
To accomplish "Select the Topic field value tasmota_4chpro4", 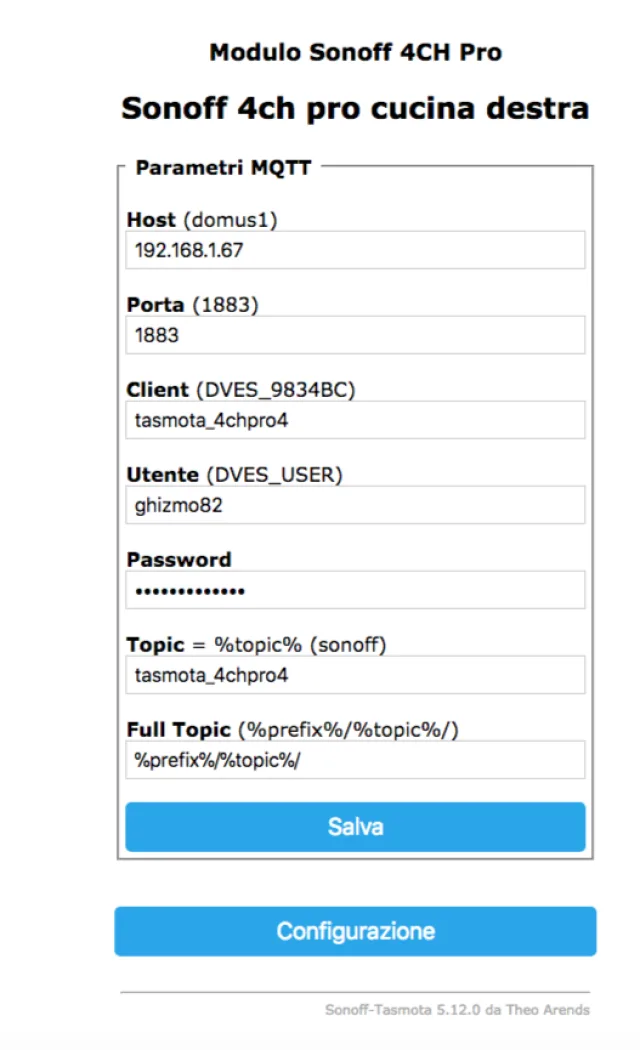I will tap(355, 675).
